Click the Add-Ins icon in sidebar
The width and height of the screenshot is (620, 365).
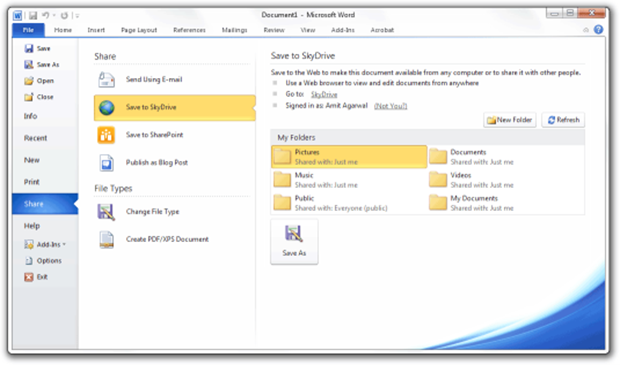(x=29, y=244)
